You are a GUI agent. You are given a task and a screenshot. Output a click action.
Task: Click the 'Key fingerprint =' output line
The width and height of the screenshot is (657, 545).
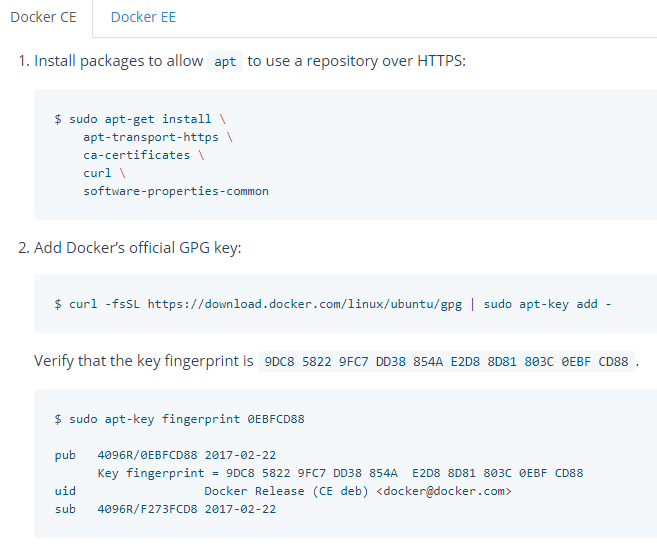tap(340, 473)
